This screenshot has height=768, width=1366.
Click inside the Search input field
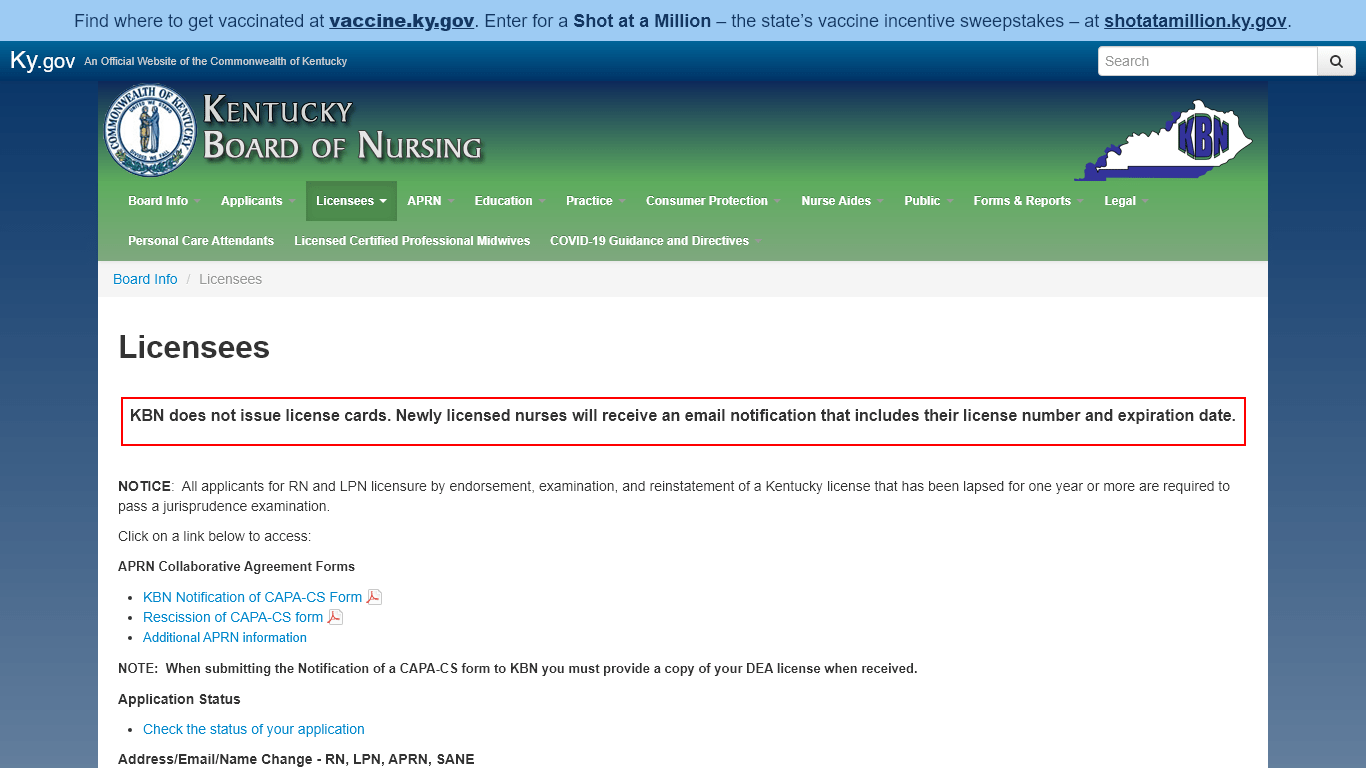(x=1207, y=61)
